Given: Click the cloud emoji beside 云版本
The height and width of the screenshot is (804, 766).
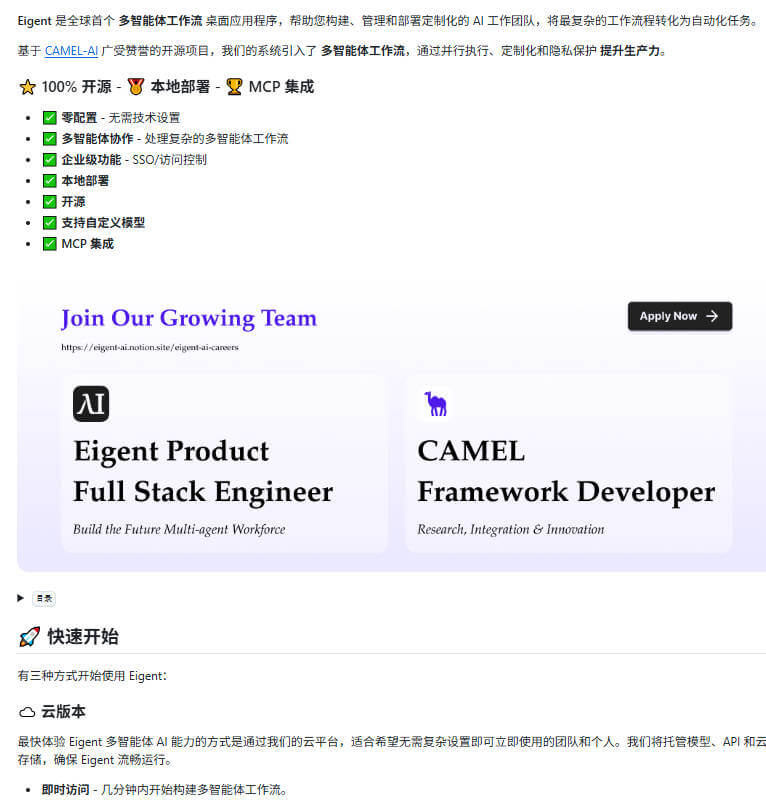Looking at the screenshot, I should 27,712.
